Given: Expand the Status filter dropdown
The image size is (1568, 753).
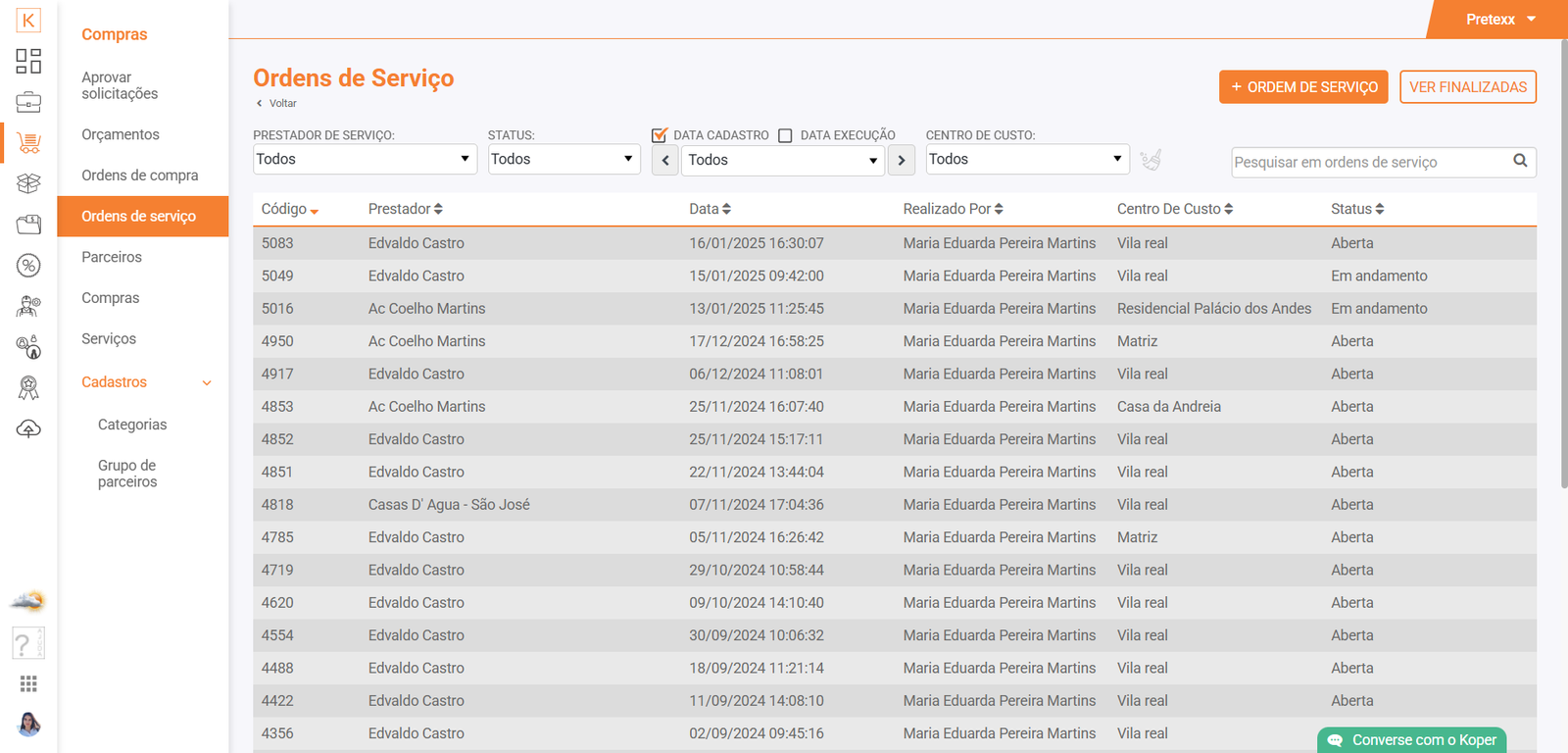Looking at the screenshot, I should pyautogui.click(x=563, y=159).
